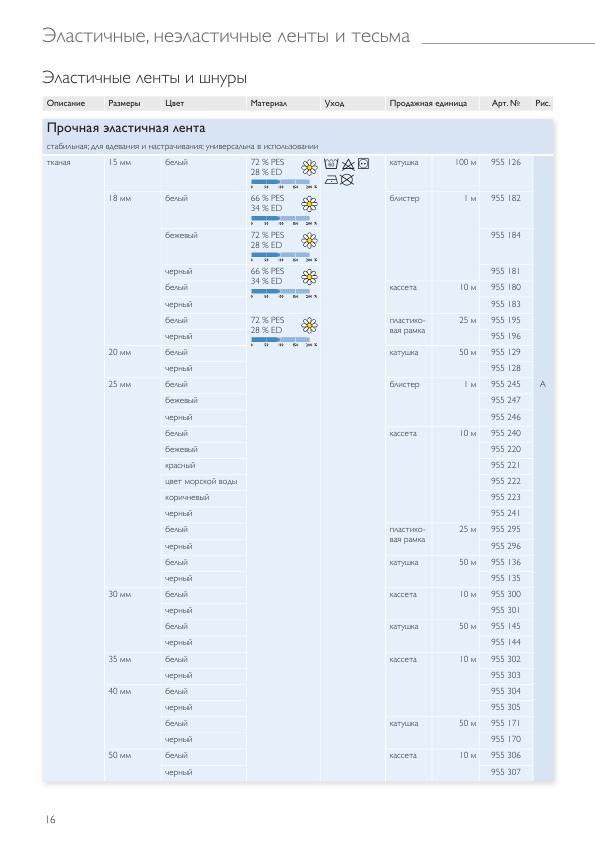
Task: Click the цвет морской воды color cell
Action: (201, 481)
